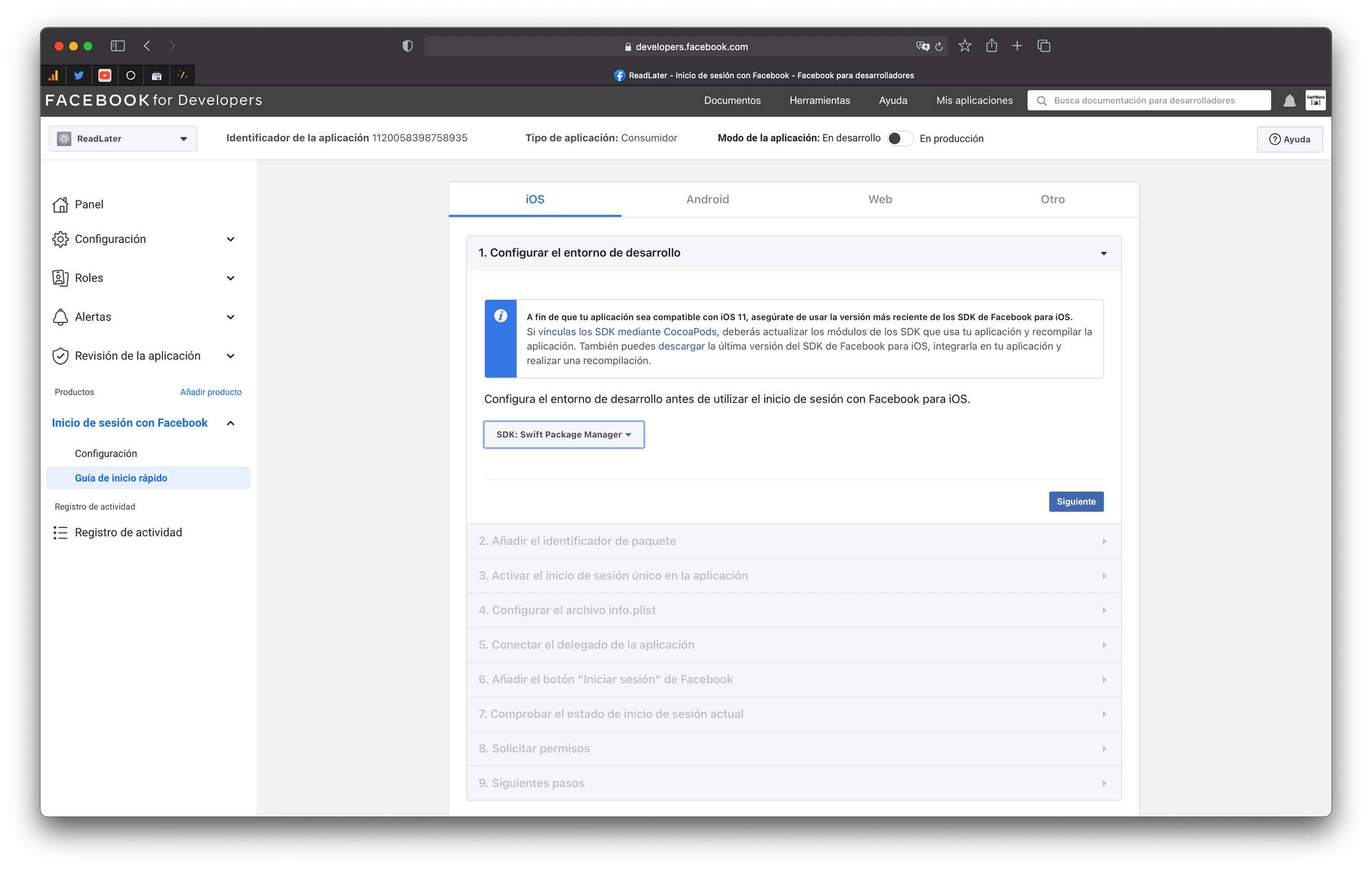Expand the Roles sidebar chevron

[230, 278]
